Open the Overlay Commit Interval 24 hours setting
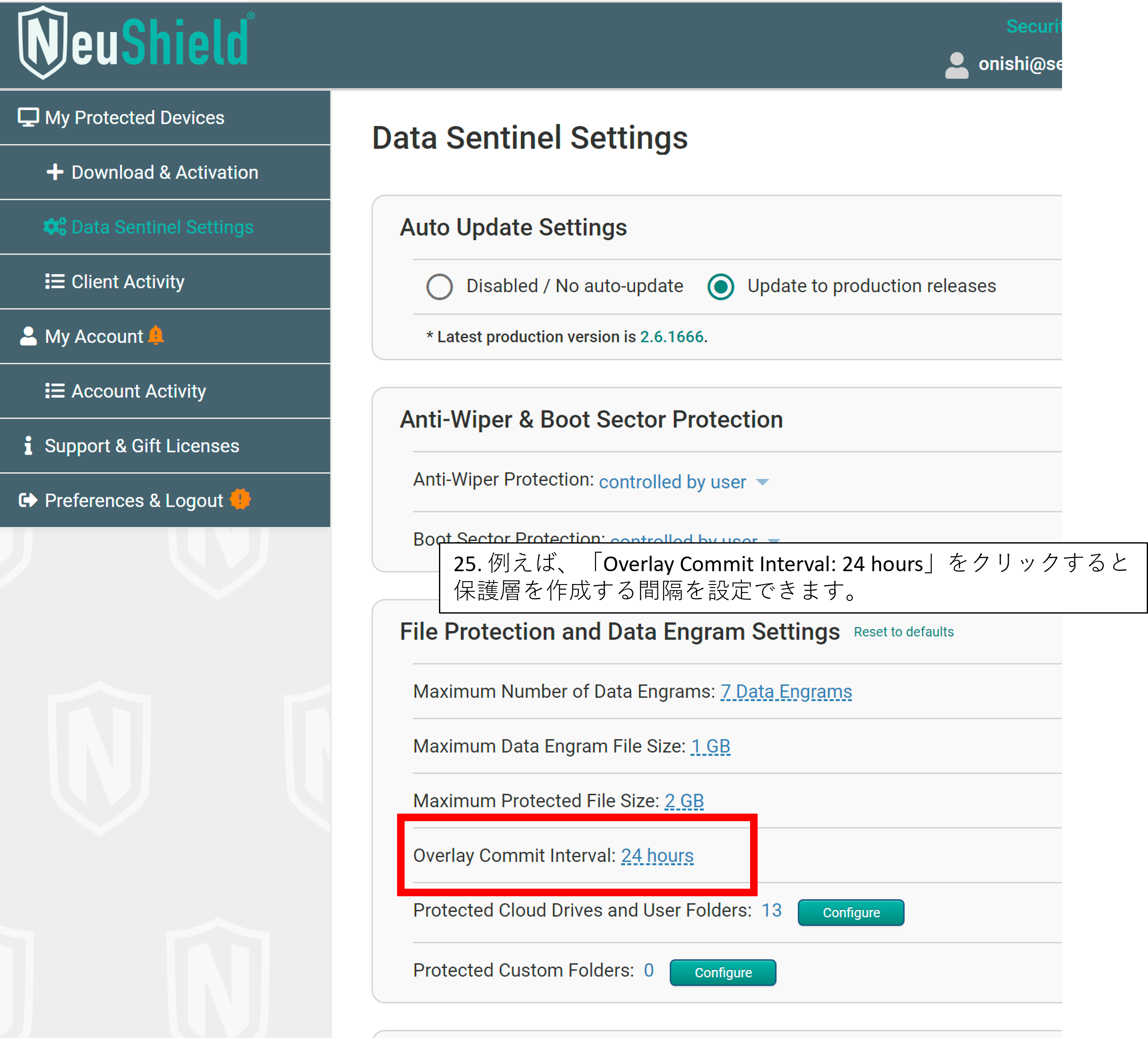This screenshot has height=1038, width=1148. pos(657,856)
